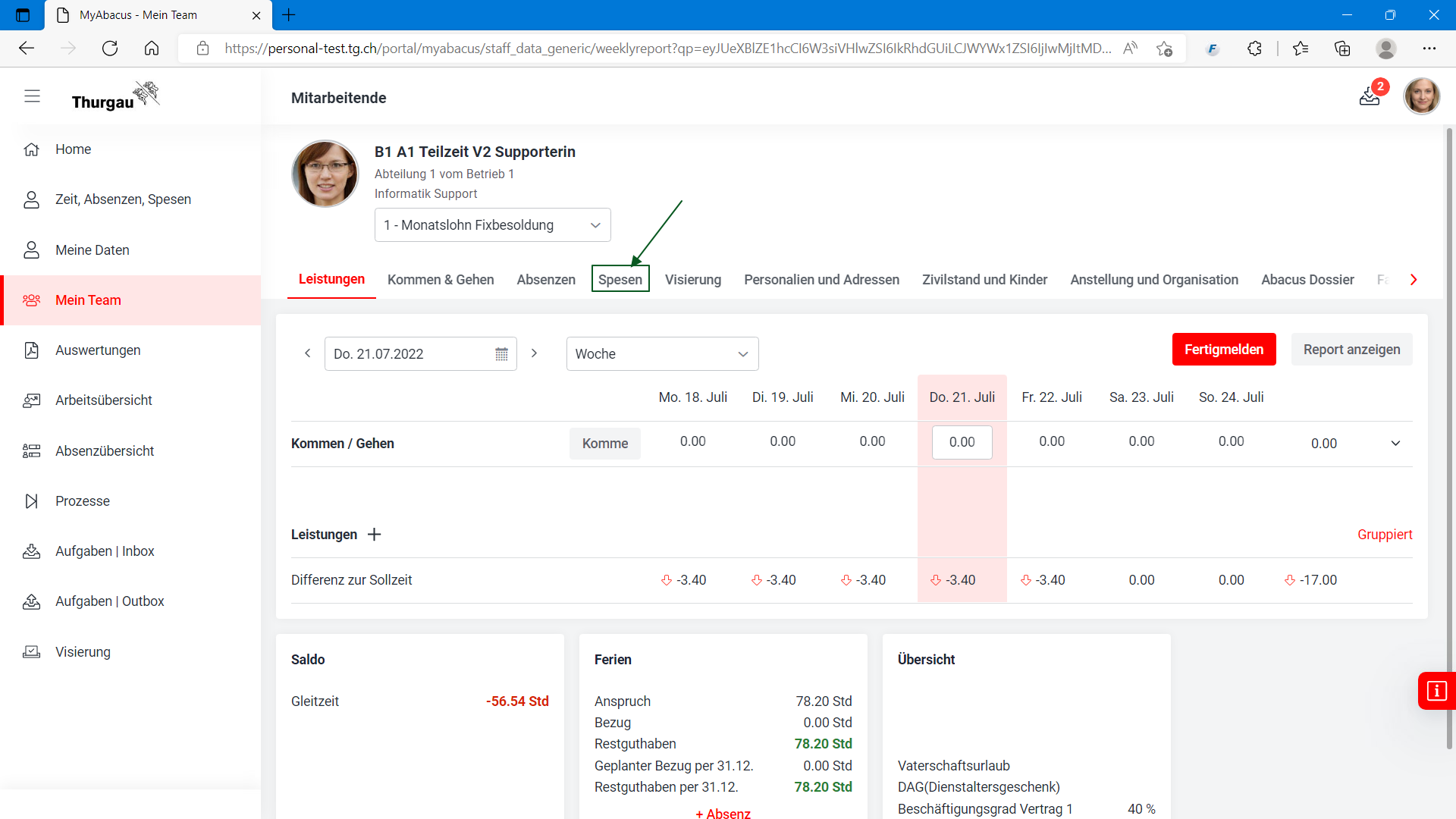
Task: Click the Report anzeigen button
Action: tap(1351, 350)
